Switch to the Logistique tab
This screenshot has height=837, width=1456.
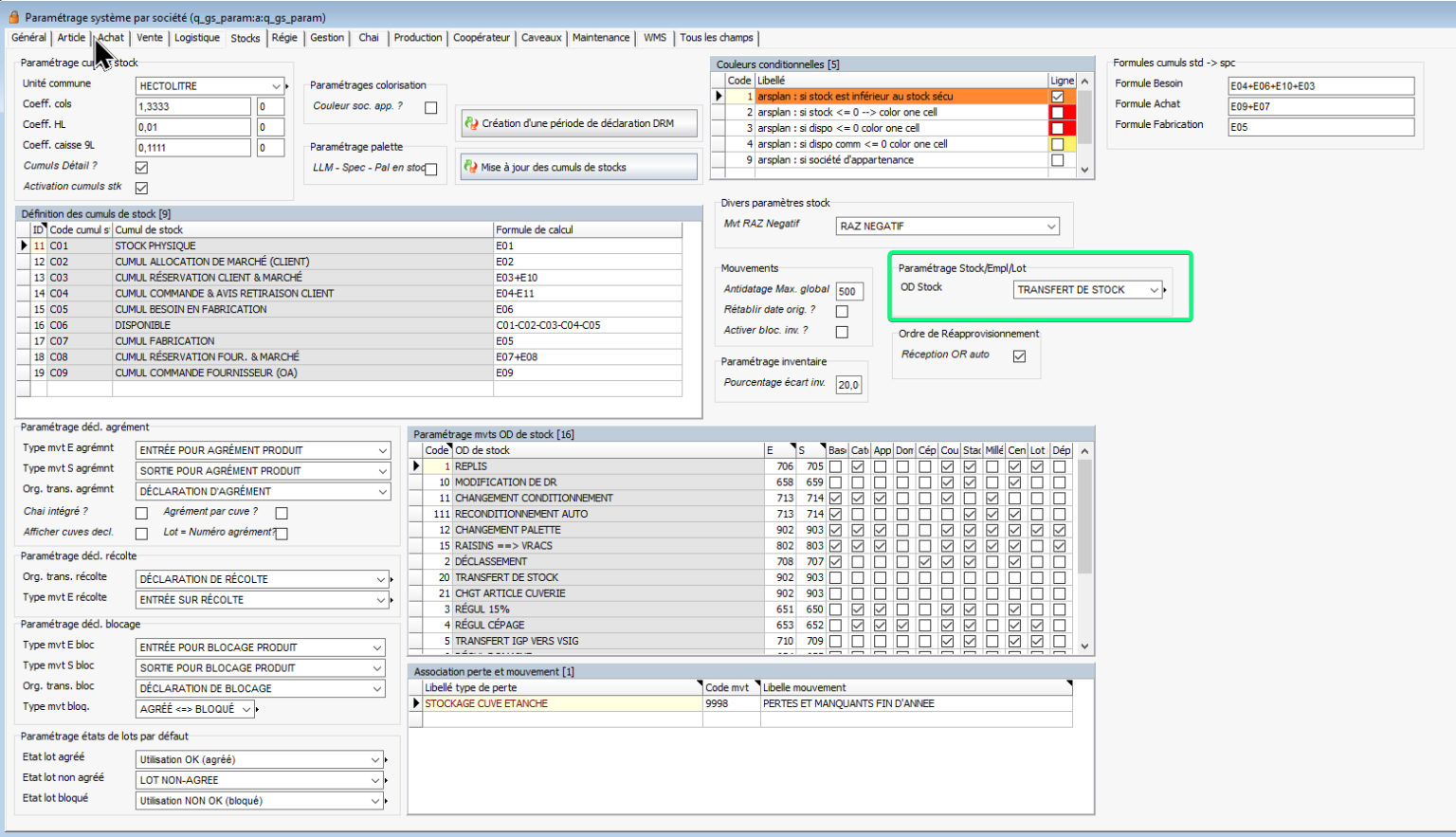coord(196,38)
